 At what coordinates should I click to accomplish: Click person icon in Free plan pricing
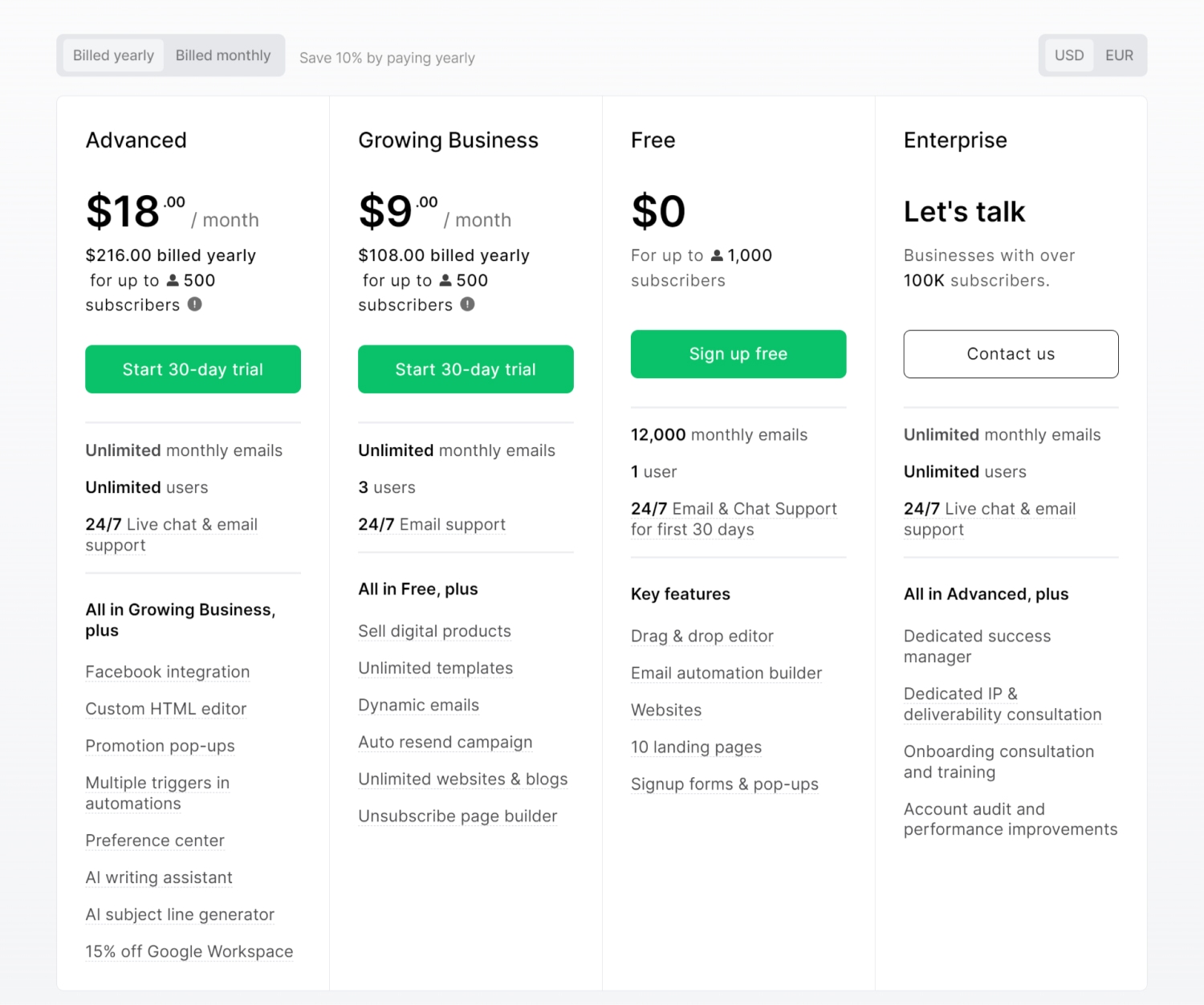[x=718, y=255]
